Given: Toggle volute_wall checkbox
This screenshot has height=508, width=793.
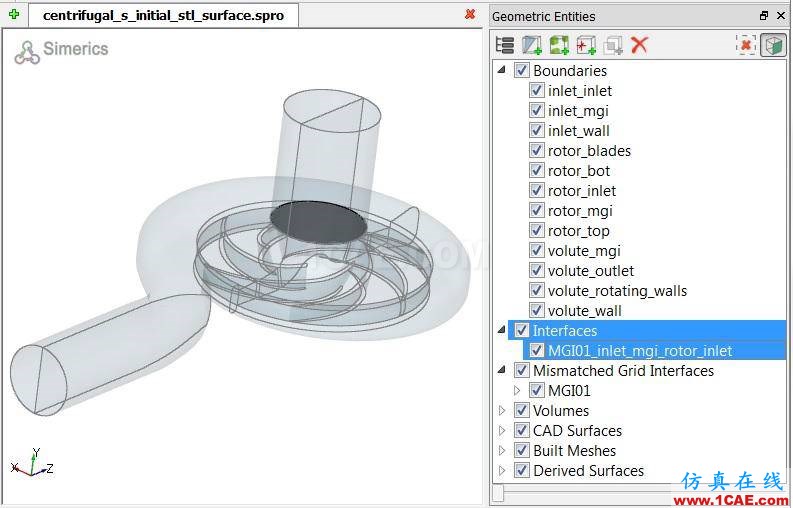Looking at the screenshot, I should tap(537, 311).
